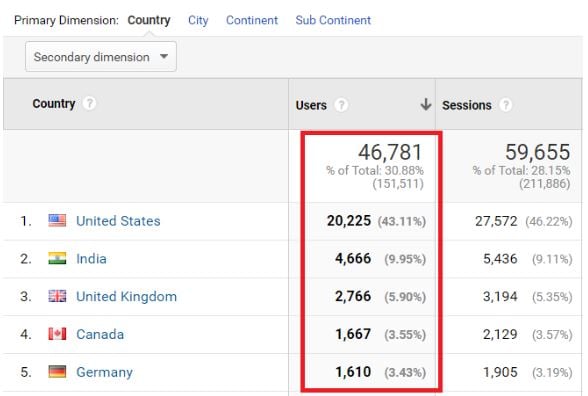Select the sessions '% of Total: 28.15%' text

pyautogui.click(x=521, y=171)
